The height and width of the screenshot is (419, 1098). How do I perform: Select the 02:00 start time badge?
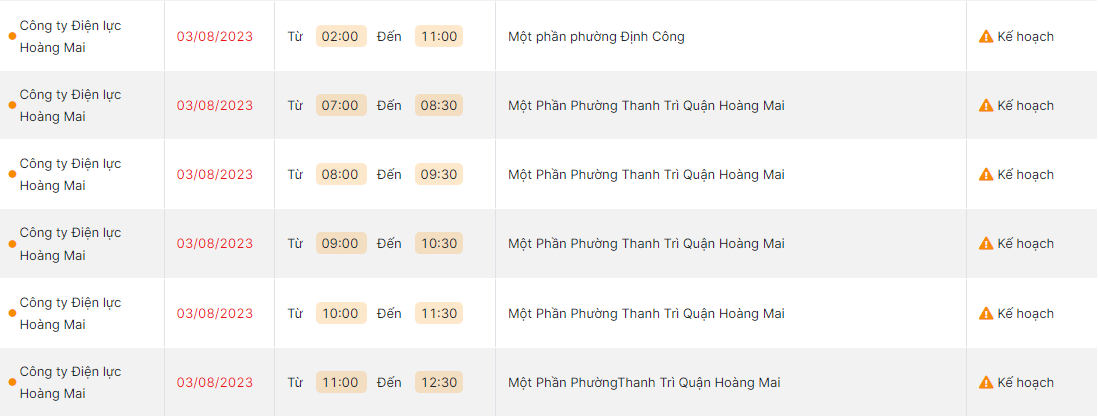tap(341, 37)
